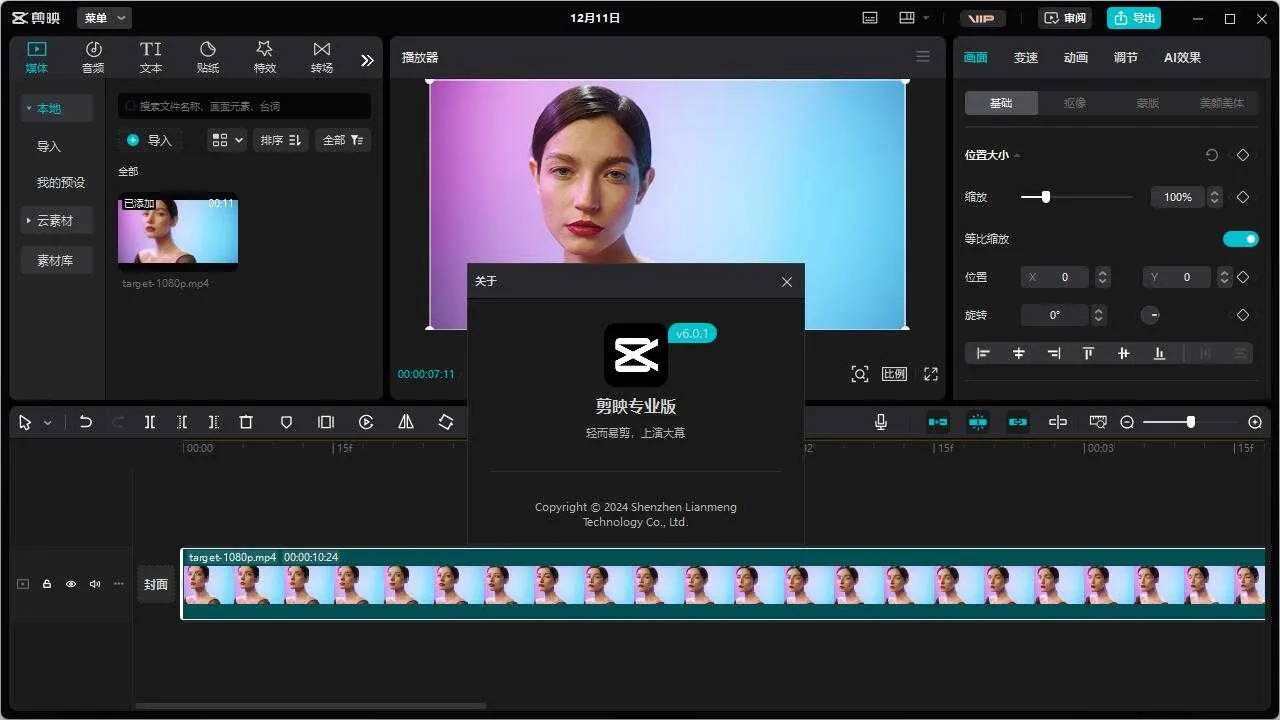Image resolution: width=1280 pixels, height=720 pixels.
Task: Mirror the selected clip horizontally
Action: 405,421
